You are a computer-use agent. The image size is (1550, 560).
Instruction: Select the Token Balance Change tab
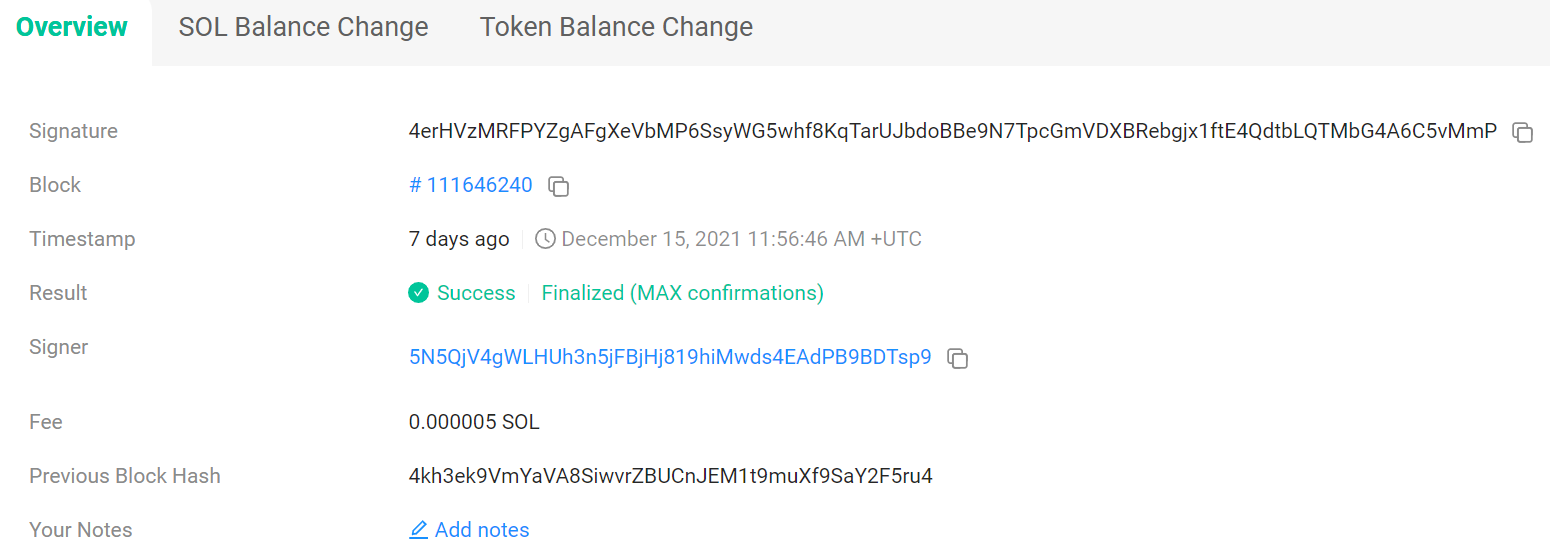[616, 27]
